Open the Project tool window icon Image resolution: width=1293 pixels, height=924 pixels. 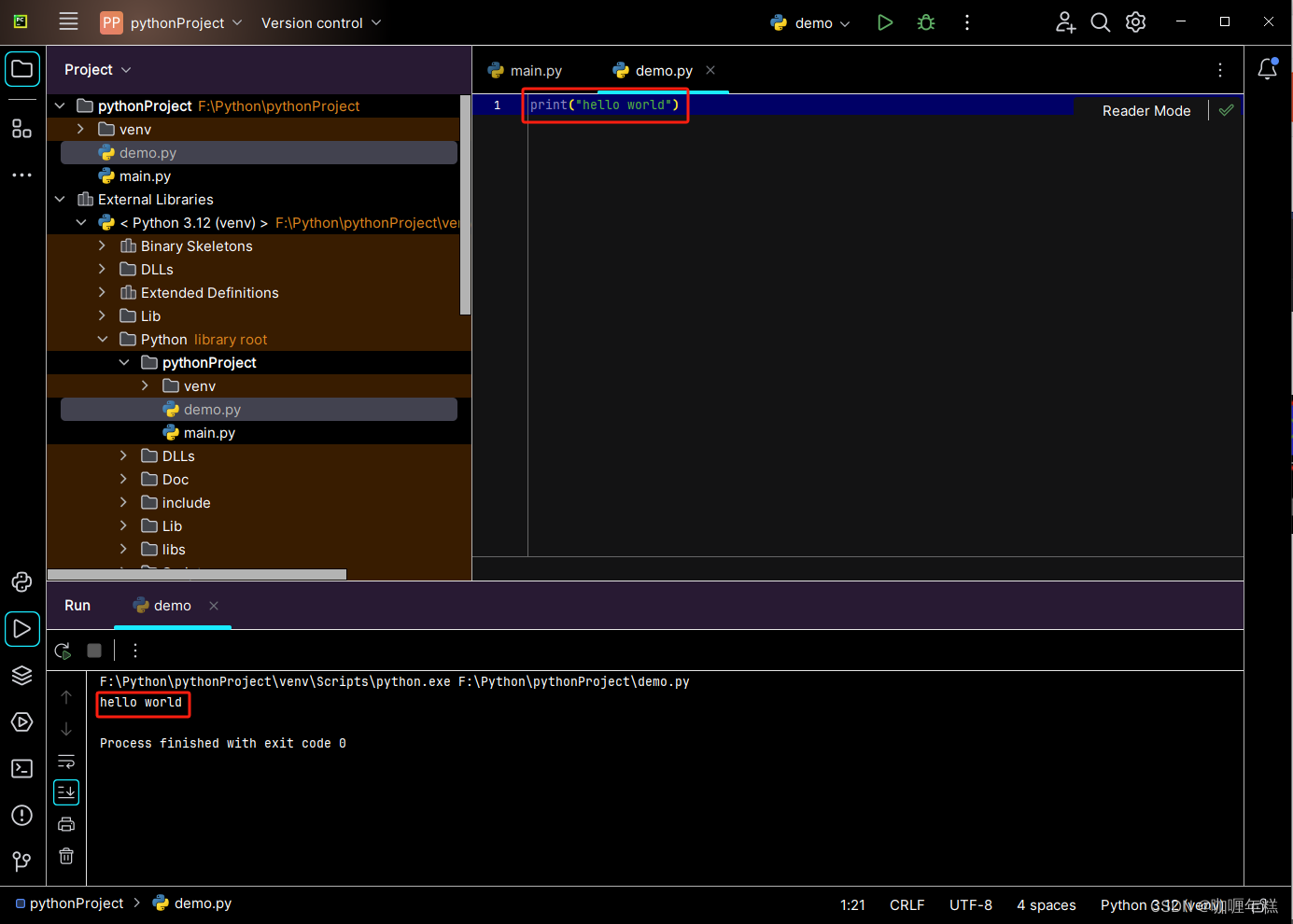22,69
